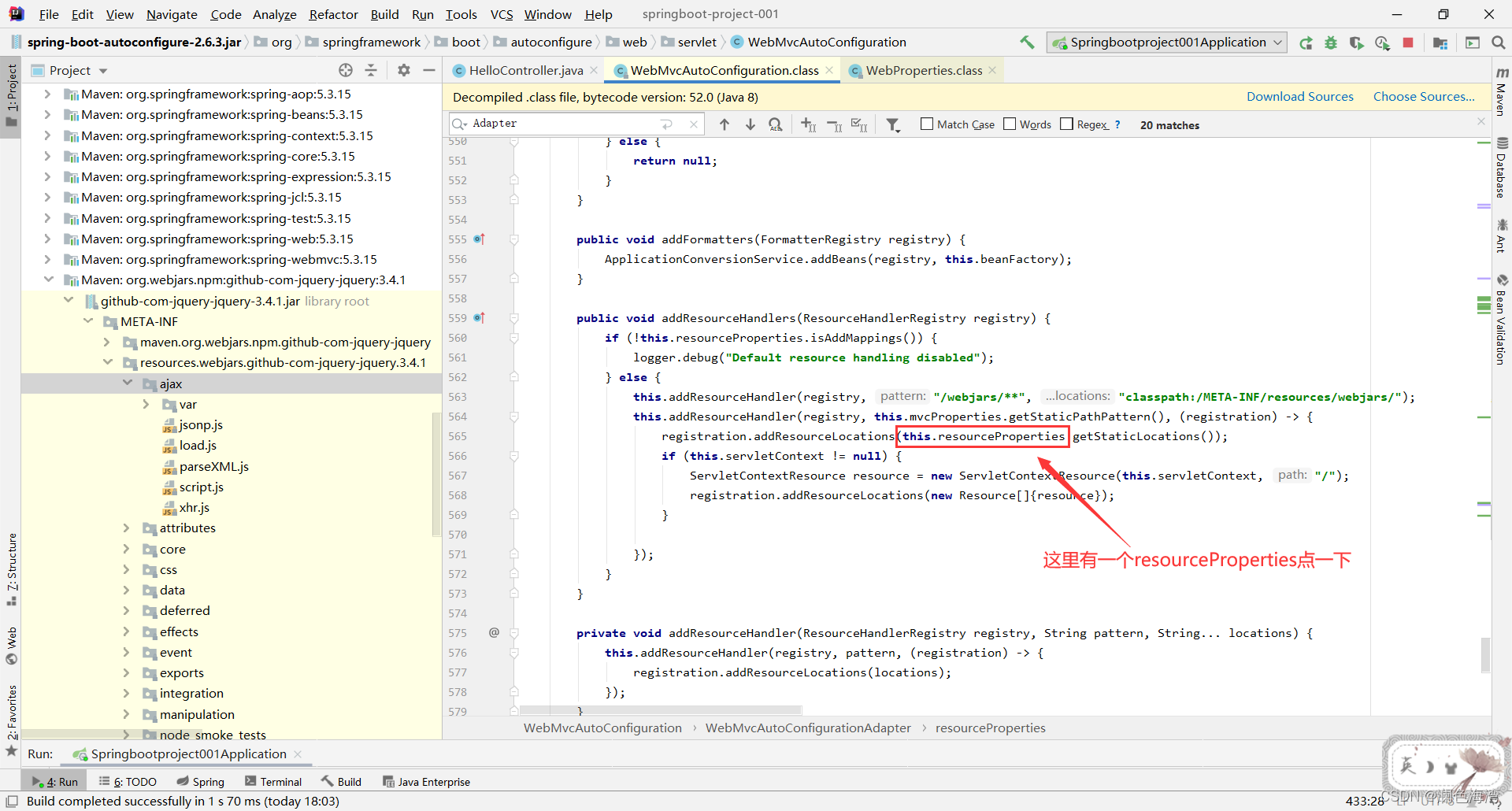Run with coverage icon in toolbar
The width and height of the screenshot is (1512, 811).
(1356, 43)
